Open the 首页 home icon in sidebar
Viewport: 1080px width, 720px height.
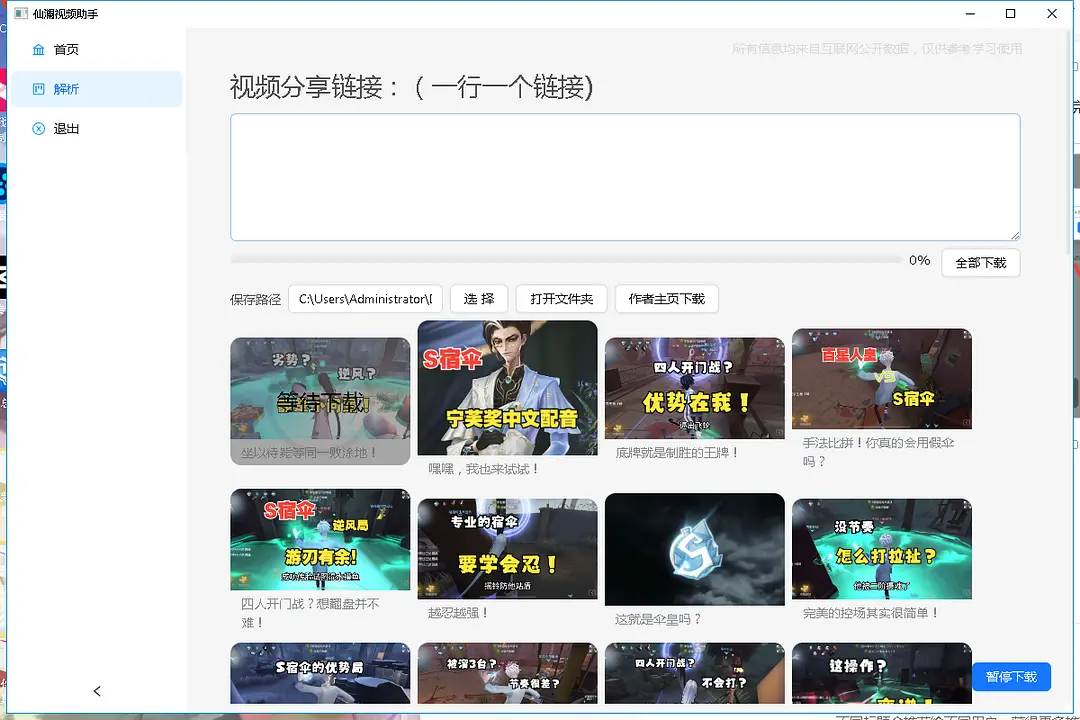coord(39,50)
